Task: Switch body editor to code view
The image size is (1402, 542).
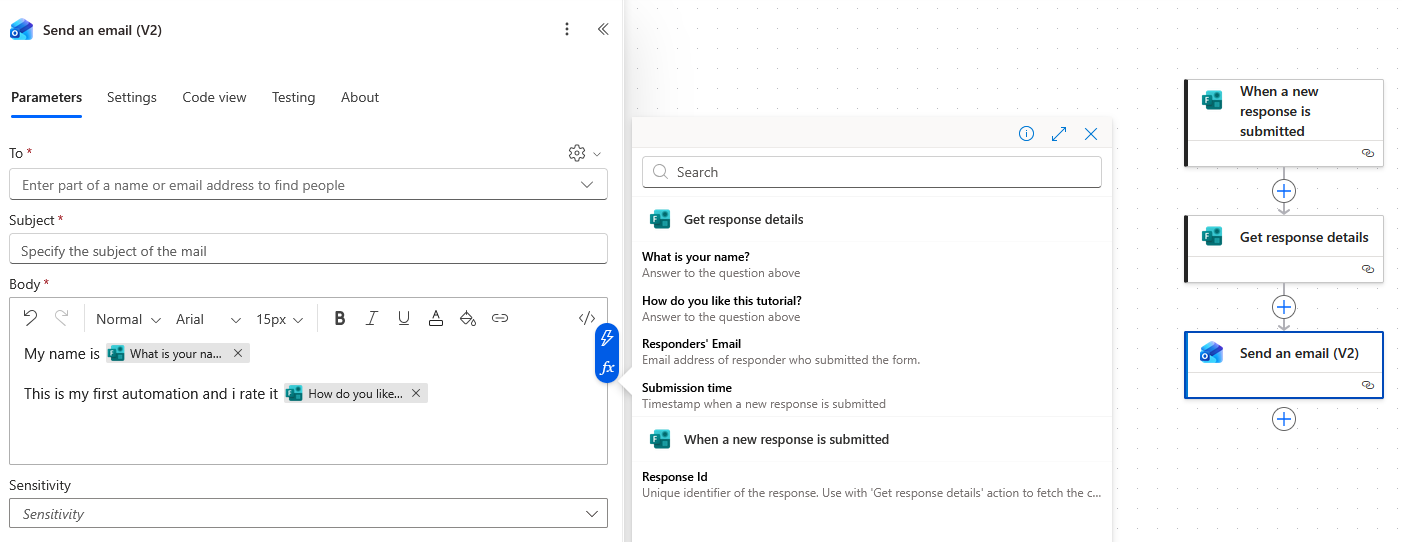Action: pos(587,318)
